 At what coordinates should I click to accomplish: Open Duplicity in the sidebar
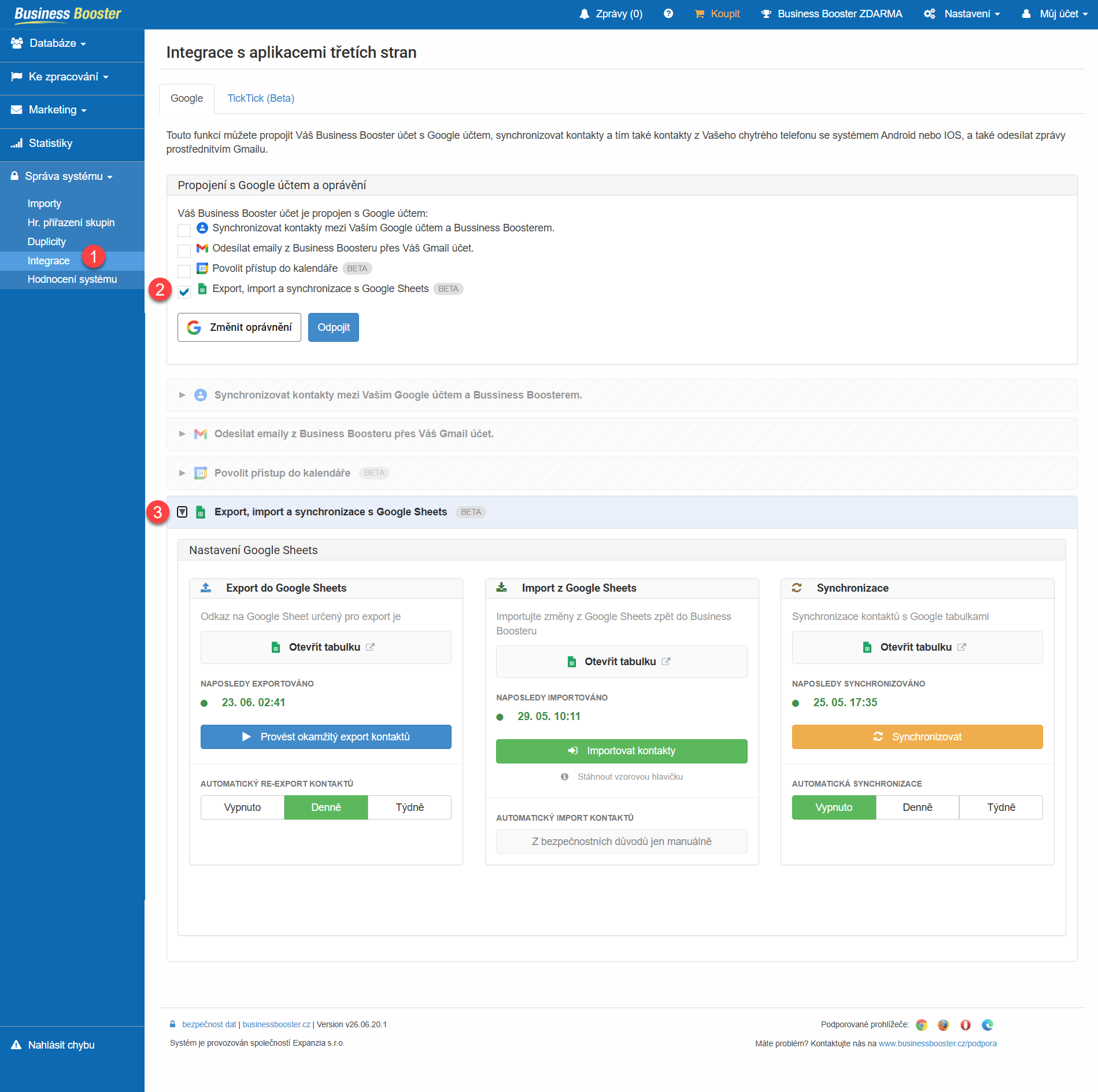[47, 242]
